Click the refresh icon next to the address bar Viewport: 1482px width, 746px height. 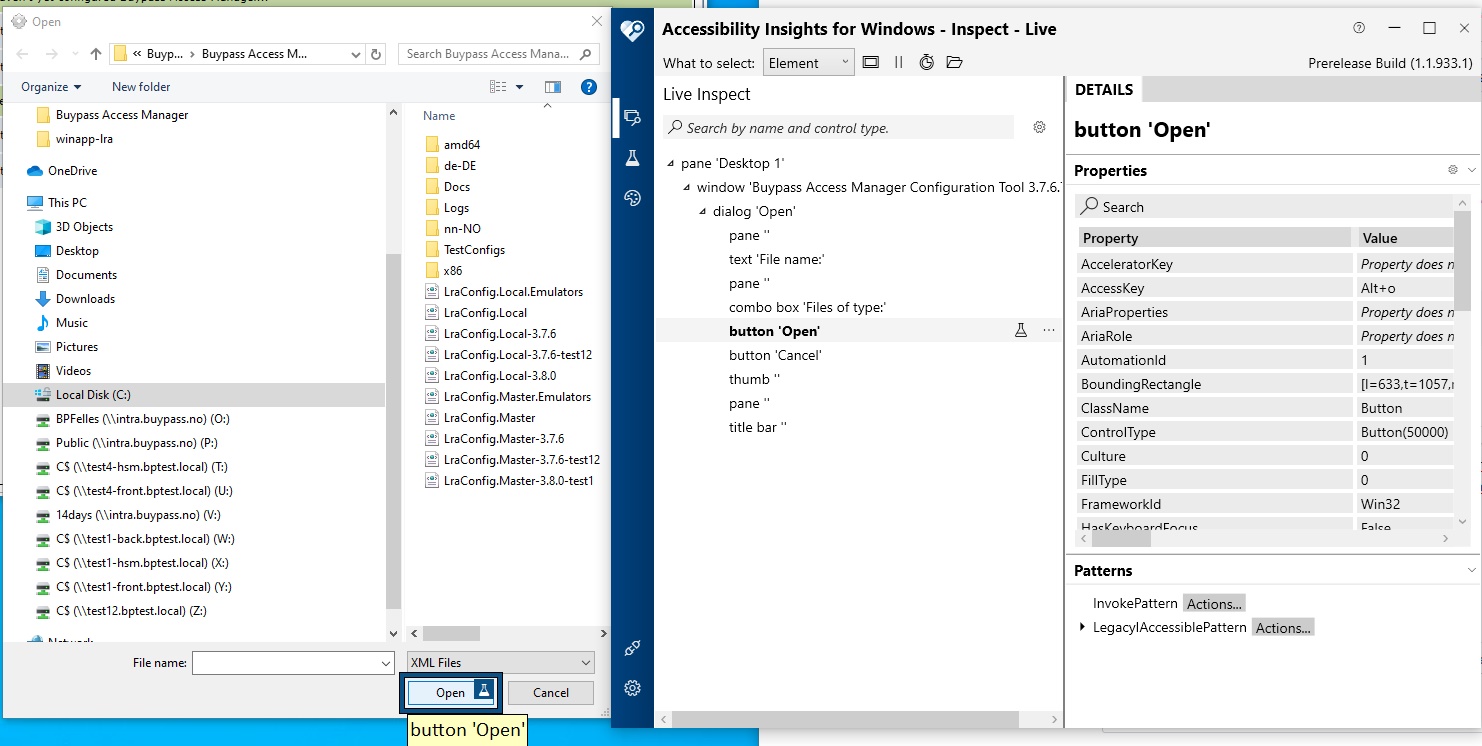(374, 54)
